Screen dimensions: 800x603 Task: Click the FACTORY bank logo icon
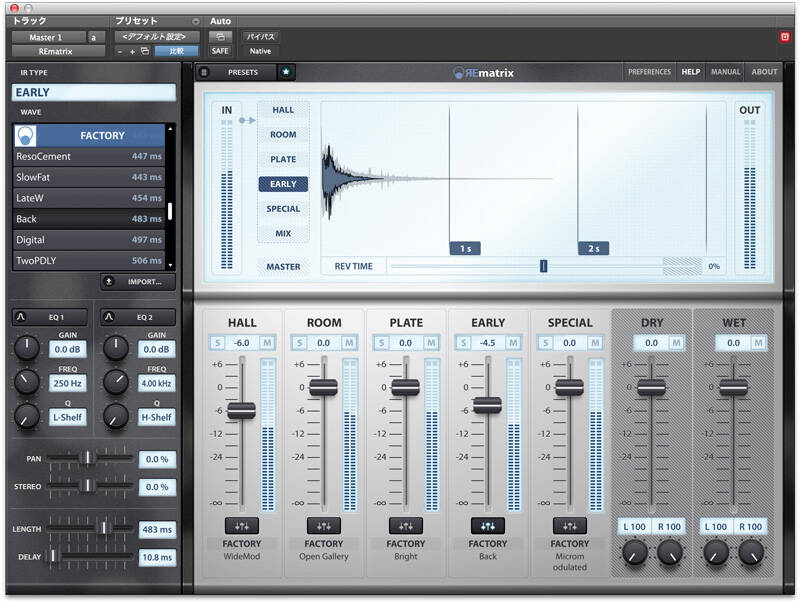[26, 136]
